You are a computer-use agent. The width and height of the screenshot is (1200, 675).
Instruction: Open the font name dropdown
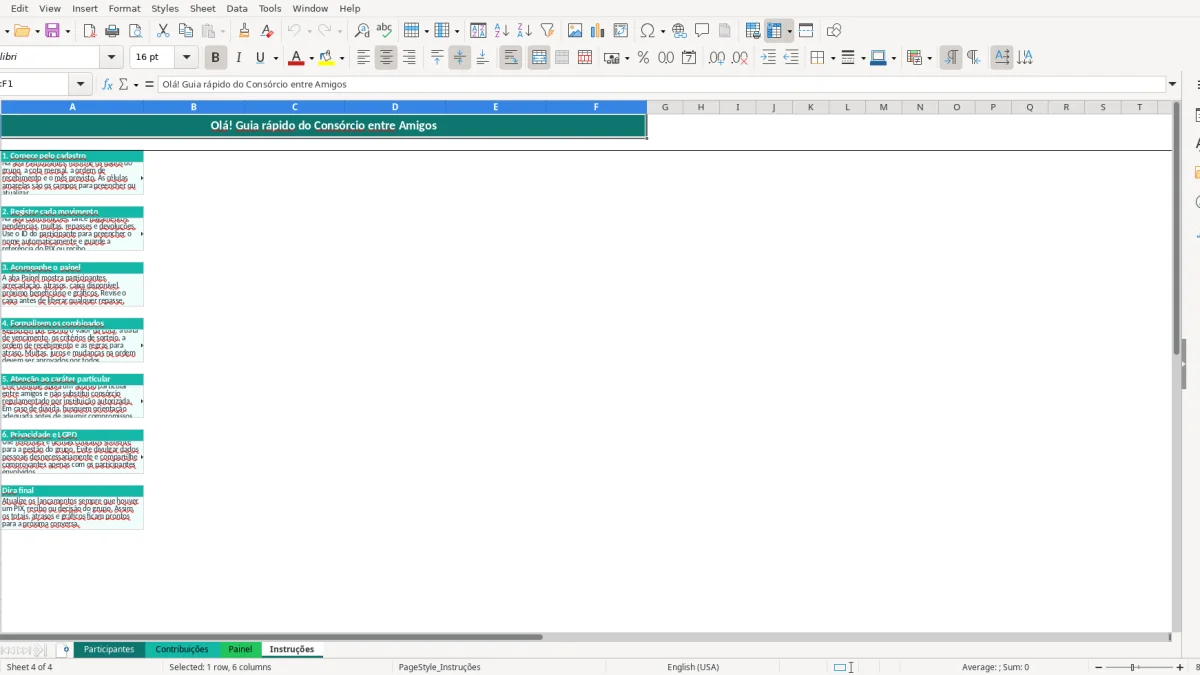111,58
